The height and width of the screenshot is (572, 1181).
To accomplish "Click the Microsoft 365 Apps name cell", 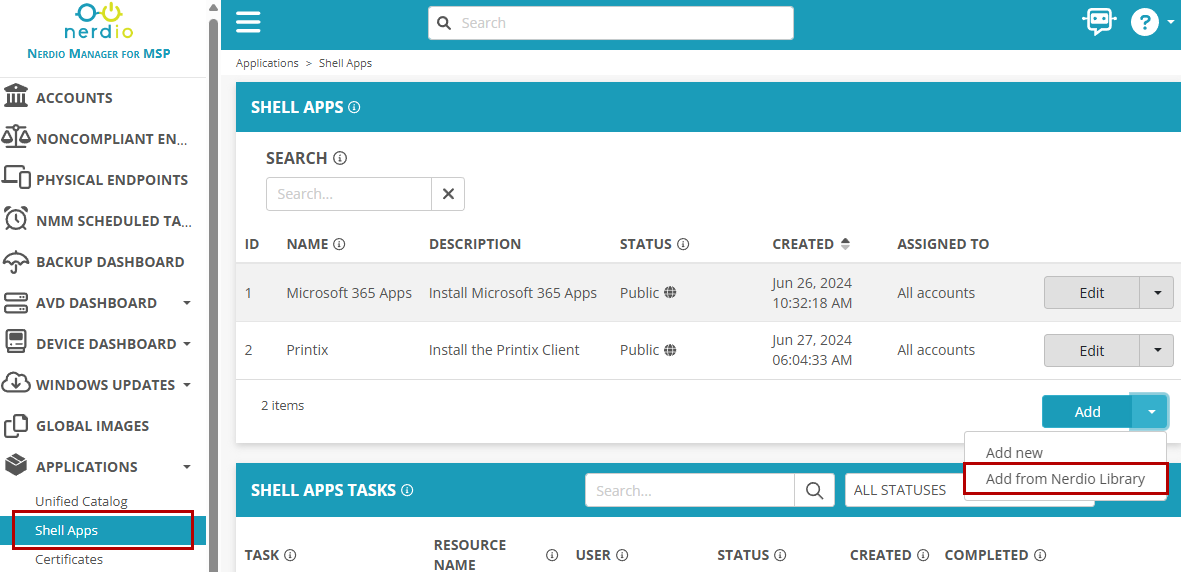I will (x=349, y=292).
